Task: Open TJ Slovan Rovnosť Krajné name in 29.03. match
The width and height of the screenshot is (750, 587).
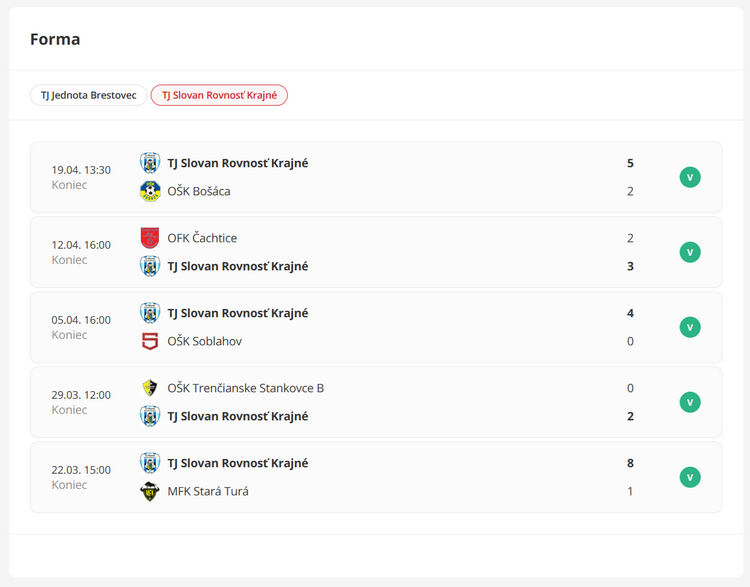Action: point(238,416)
